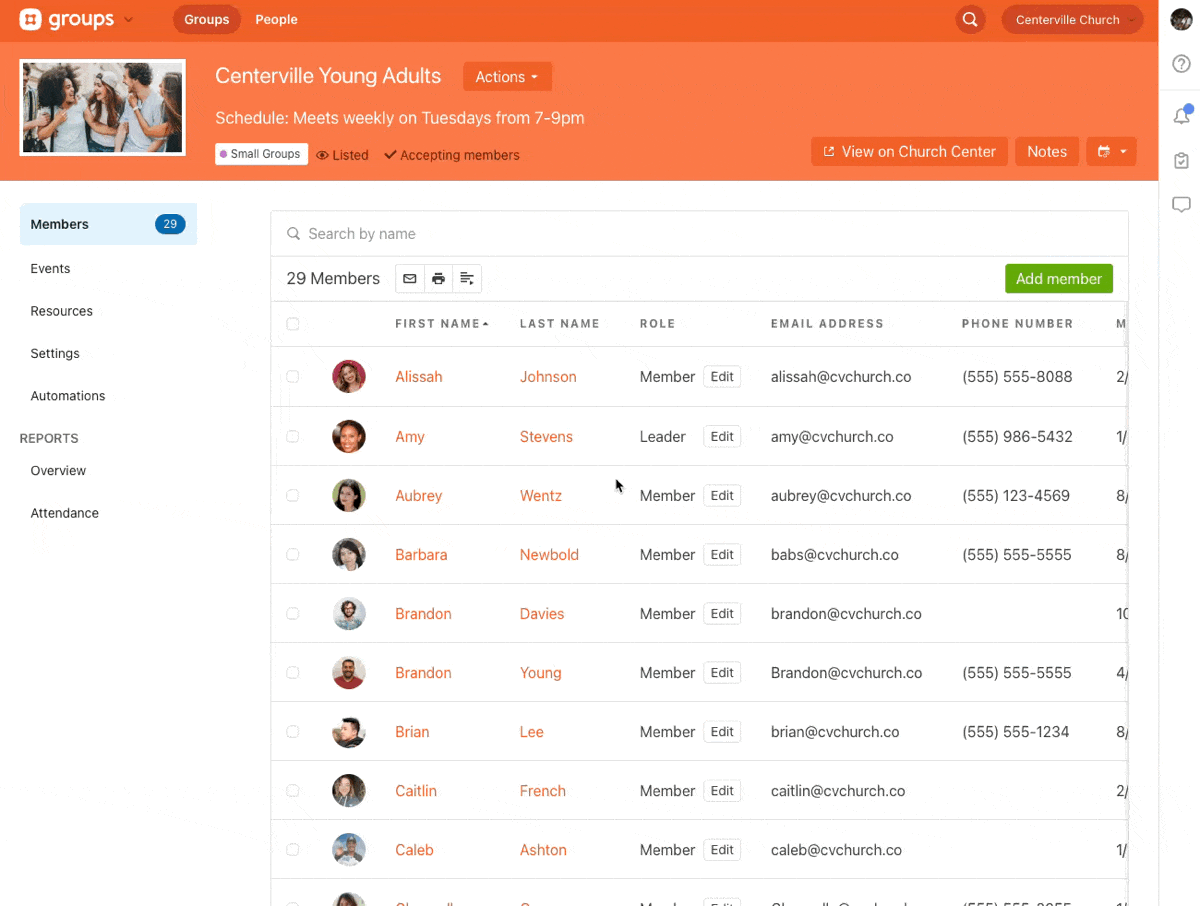This screenshot has width=1200, height=906.
Task: Click the email members envelope icon
Action: tap(409, 279)
